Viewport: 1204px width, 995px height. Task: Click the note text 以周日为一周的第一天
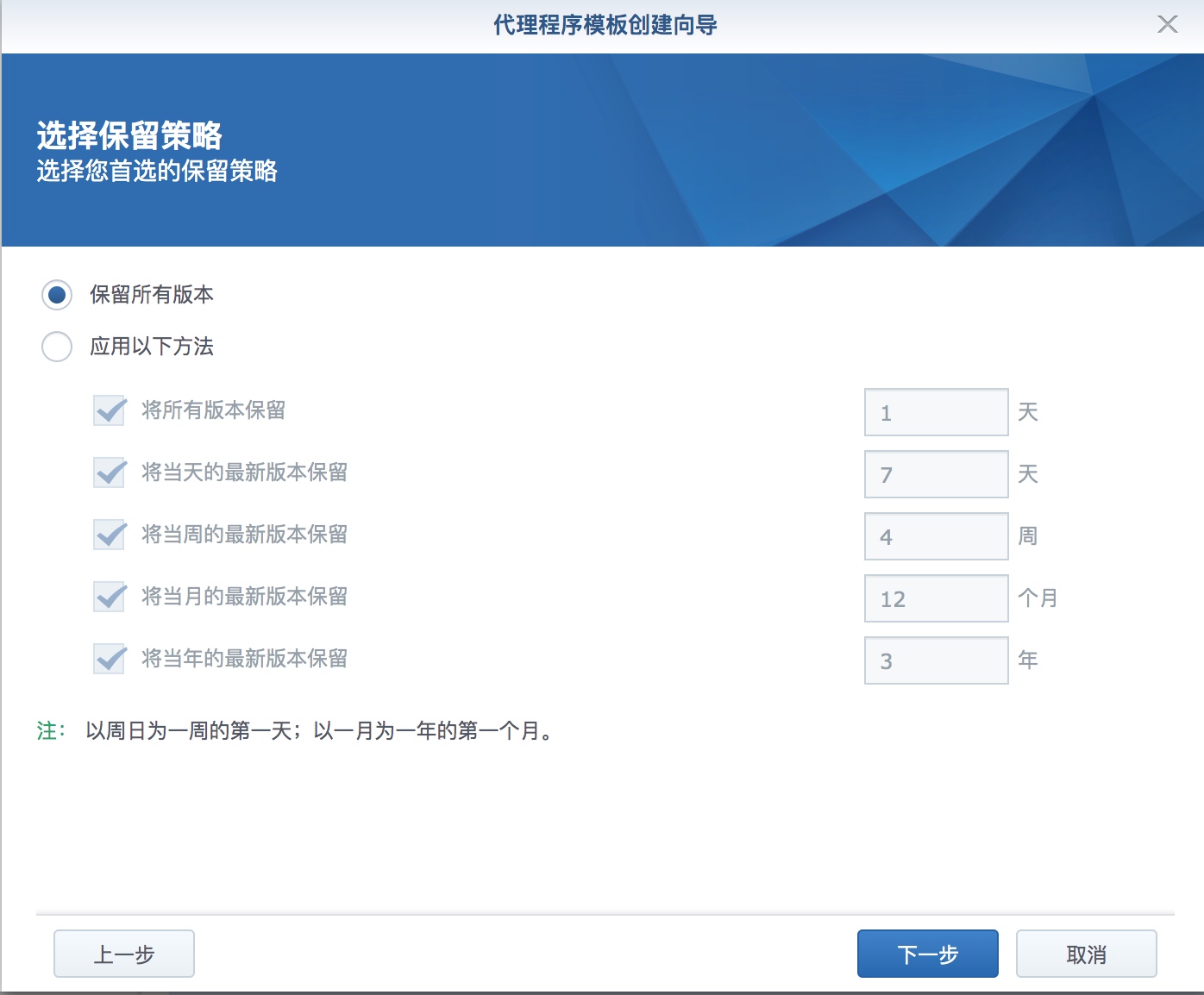tap(189, 731)
